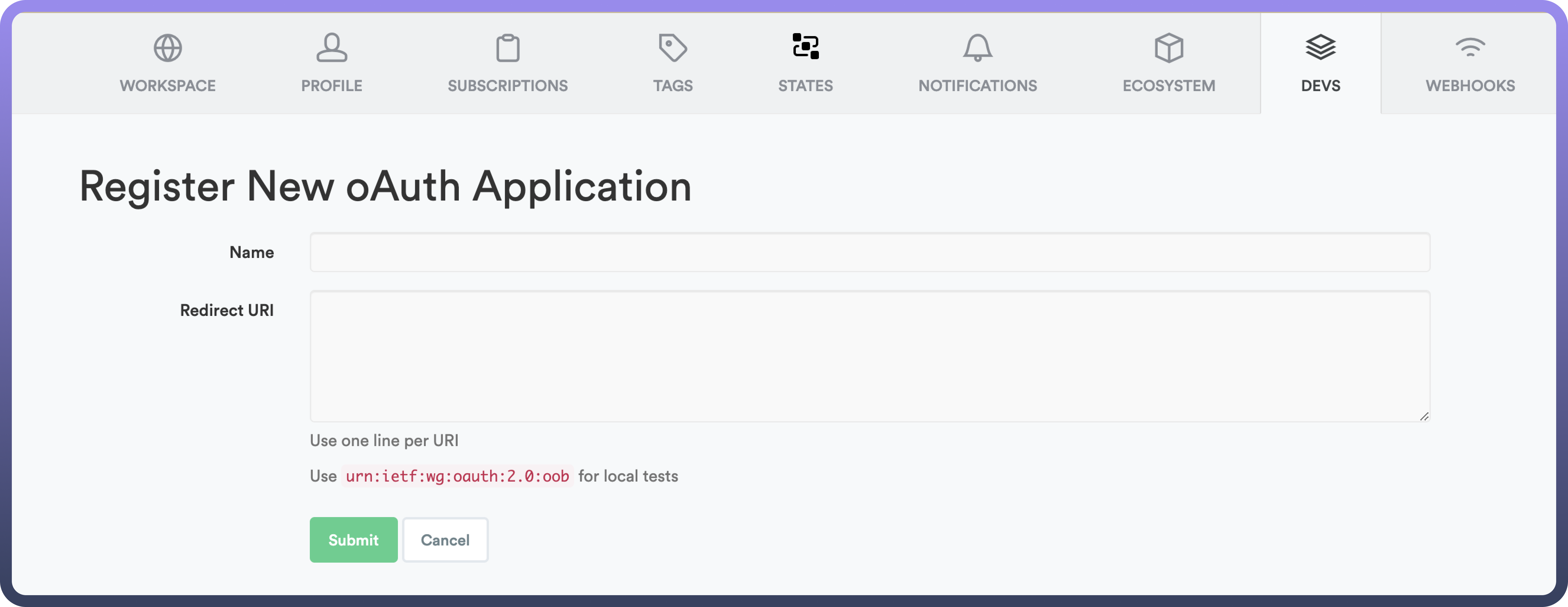Switch to the SUBSCRIPTIONS tab label

pos(508,86)
